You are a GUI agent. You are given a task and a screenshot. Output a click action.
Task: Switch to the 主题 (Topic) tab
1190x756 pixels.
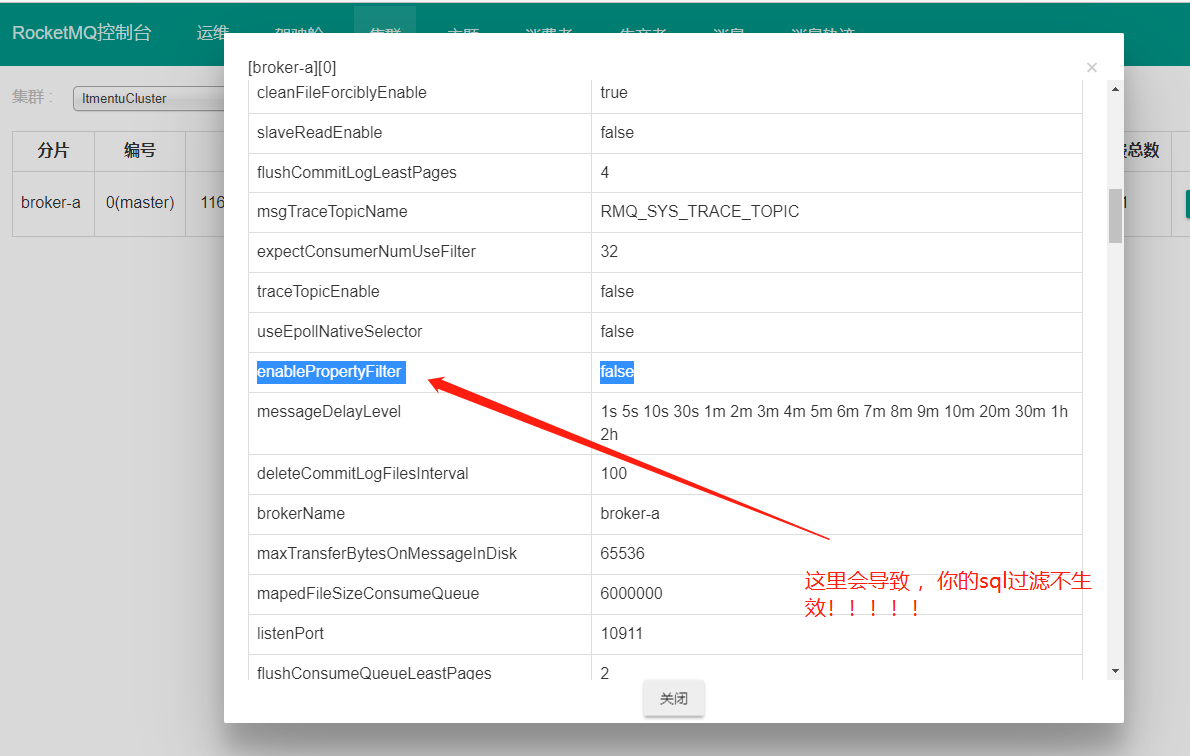pos(464,33)
